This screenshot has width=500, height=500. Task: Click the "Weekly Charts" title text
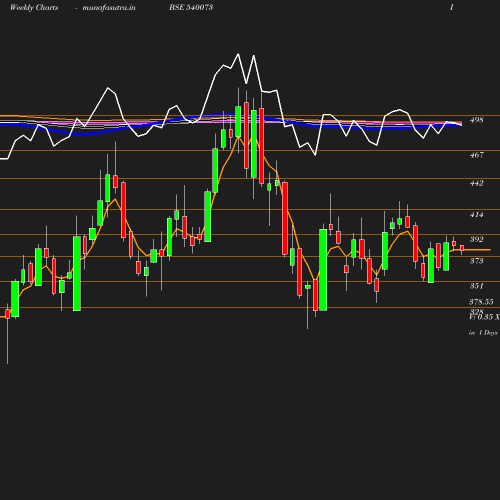click(x=34, y=8)
